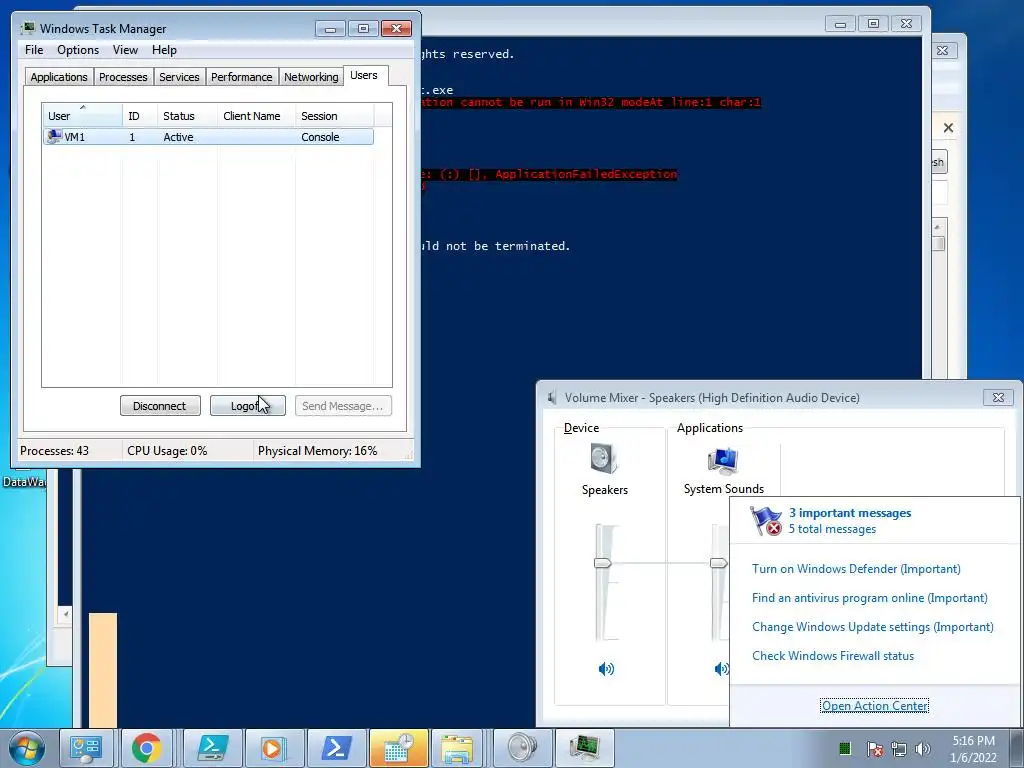Click the Console session cell
The height and width of the screenshot is (768, 1024).
click(320, 137)
